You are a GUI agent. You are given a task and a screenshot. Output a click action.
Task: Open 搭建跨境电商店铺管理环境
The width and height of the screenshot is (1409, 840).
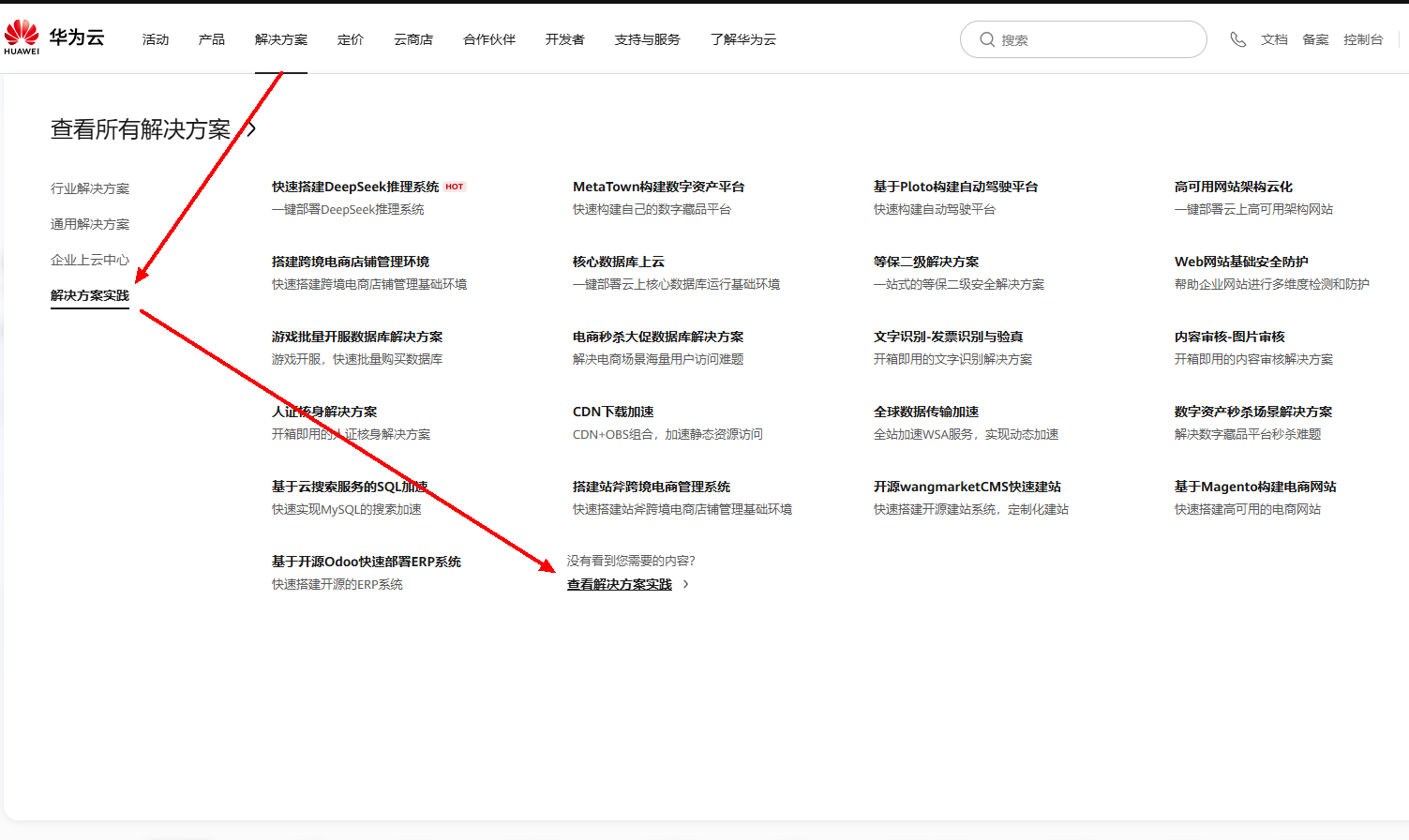(351, 262)
